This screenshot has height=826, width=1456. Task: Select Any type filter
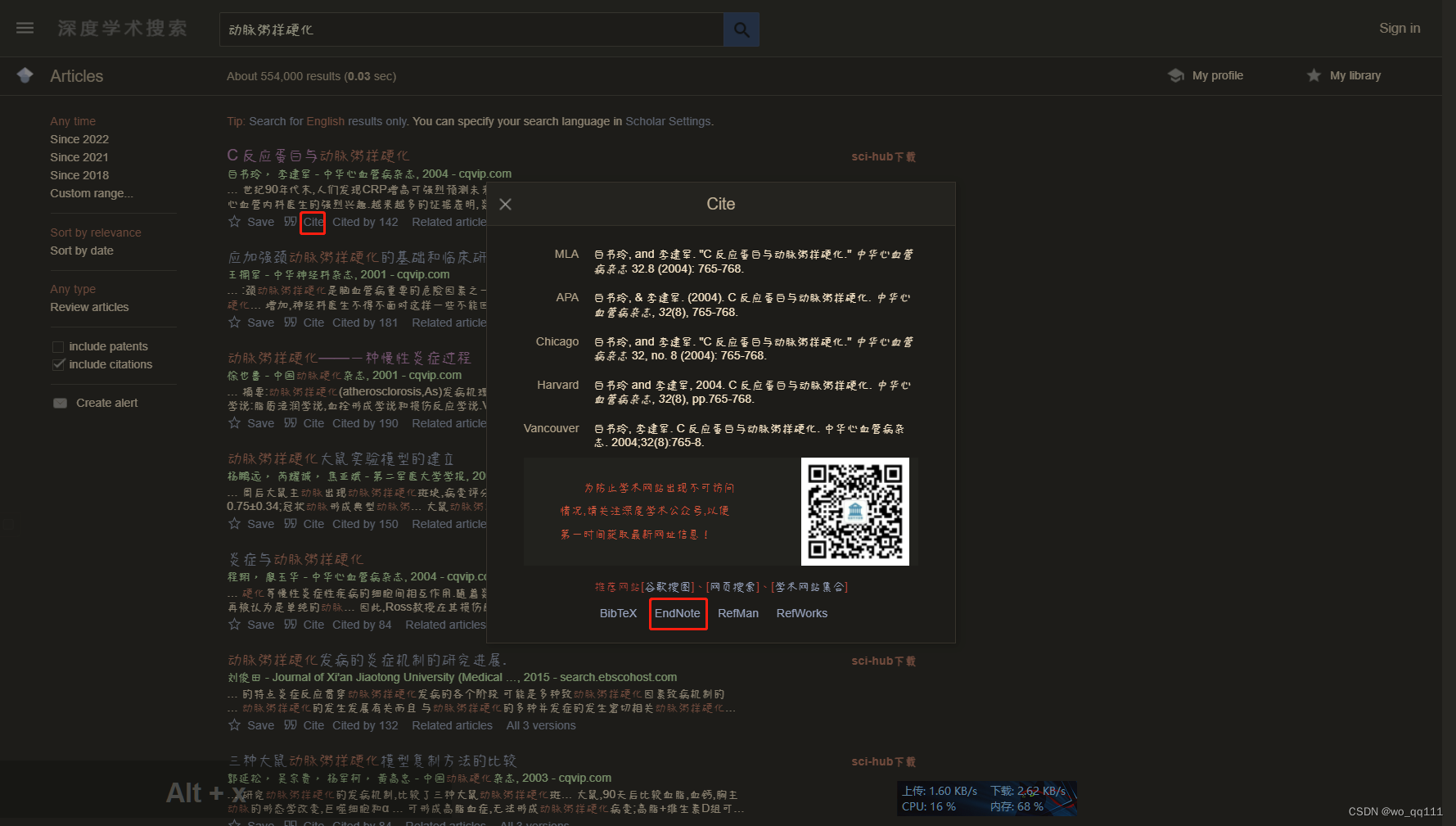pyautogui.click(x=73, y=289)
